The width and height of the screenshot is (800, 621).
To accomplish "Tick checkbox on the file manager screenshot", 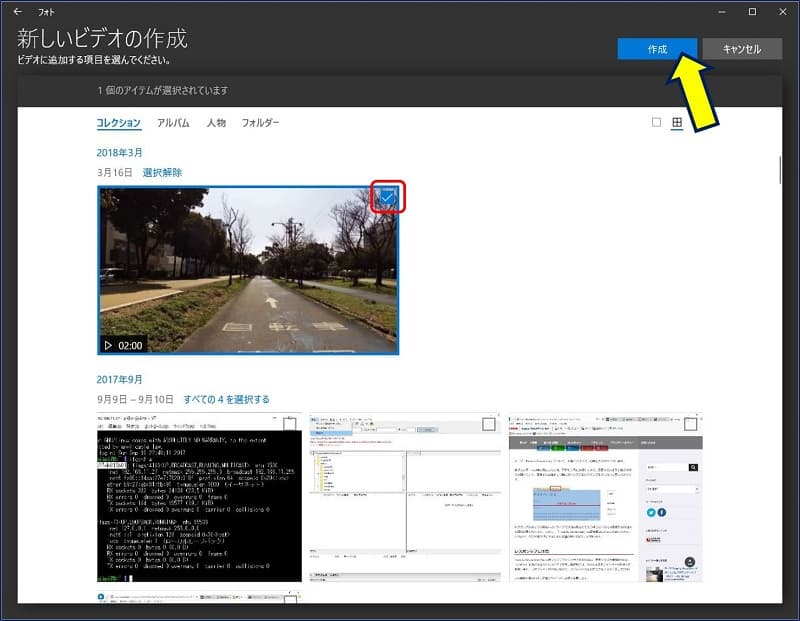I will click(x=489, y=424).
